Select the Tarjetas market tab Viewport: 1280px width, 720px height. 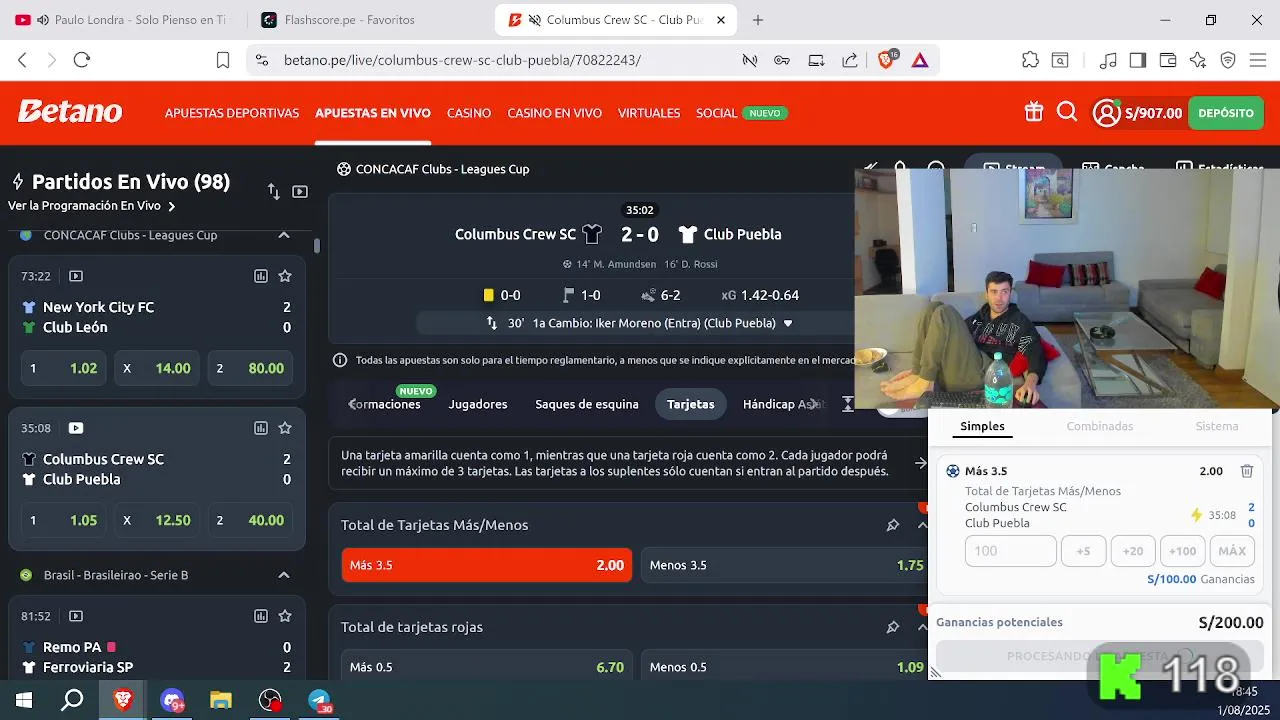(x=691, y=404)
